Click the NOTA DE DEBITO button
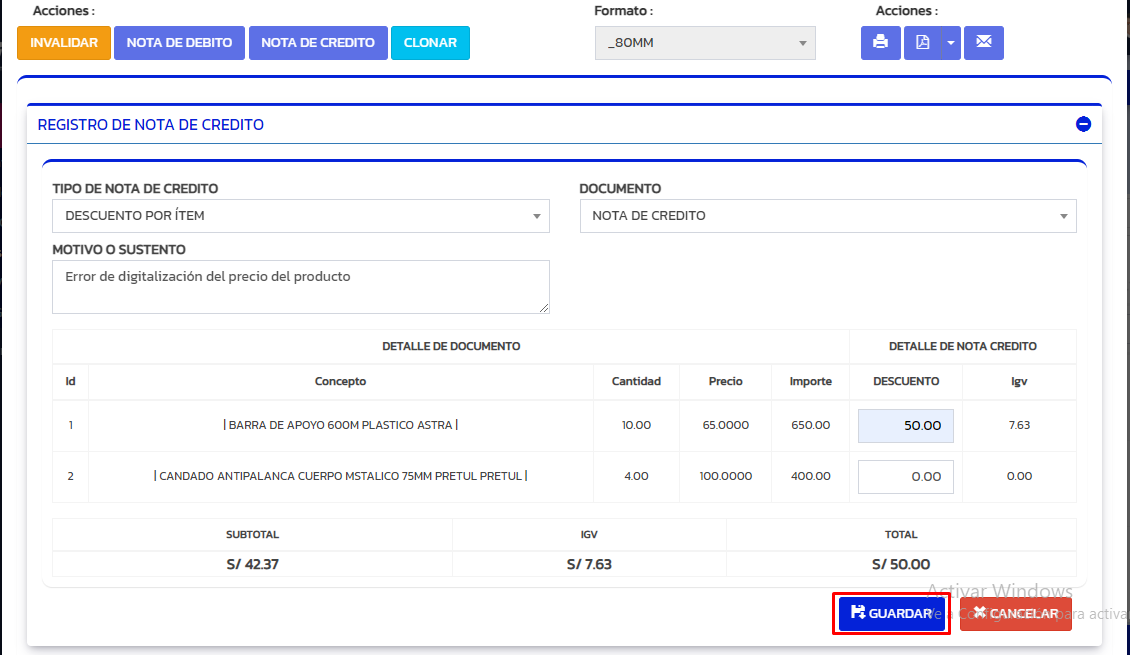The width and height of the screenshot is (1130, 655). click(179, 43)
